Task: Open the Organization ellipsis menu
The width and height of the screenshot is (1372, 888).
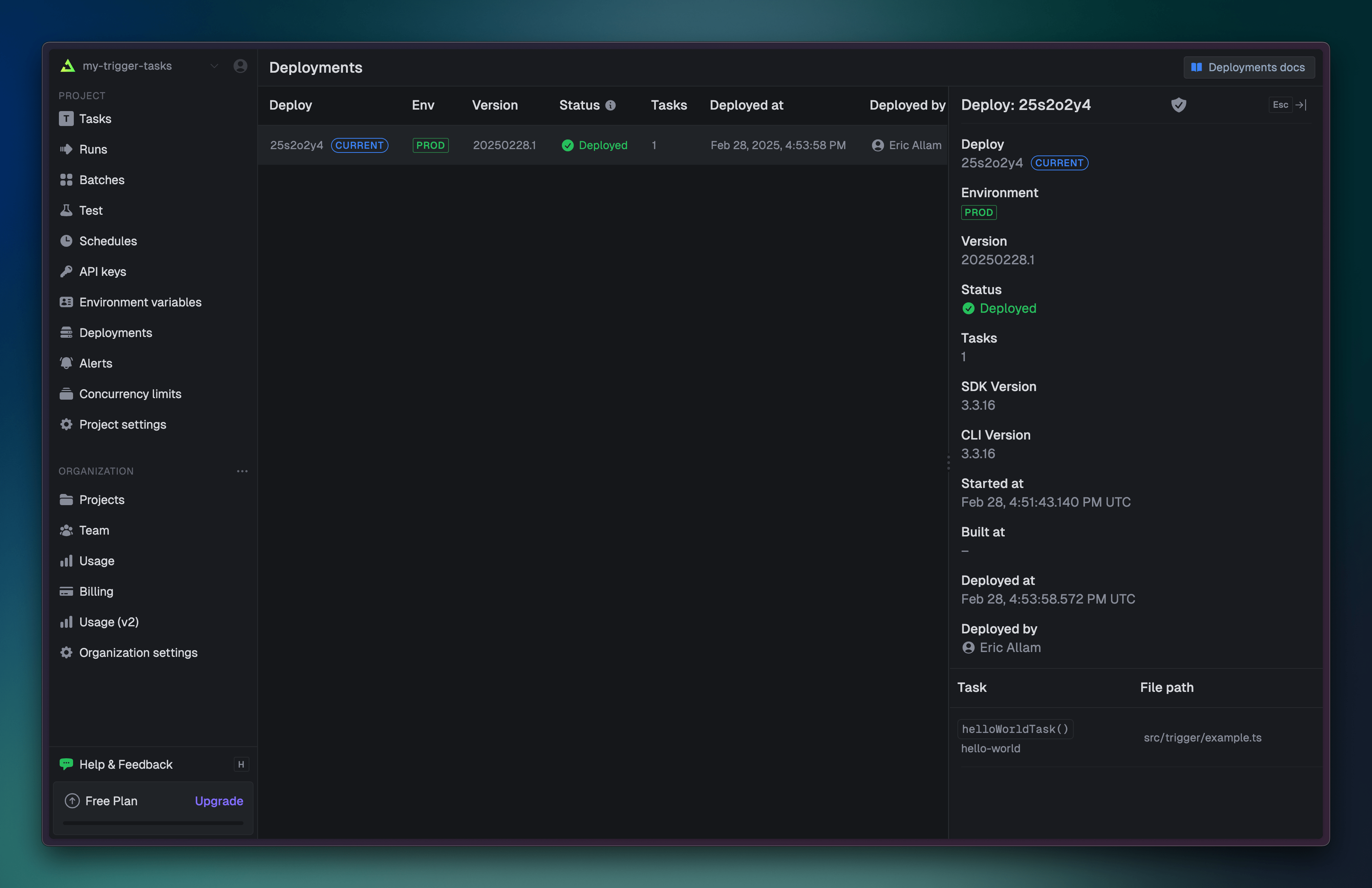Action: [x=242, y=471]
